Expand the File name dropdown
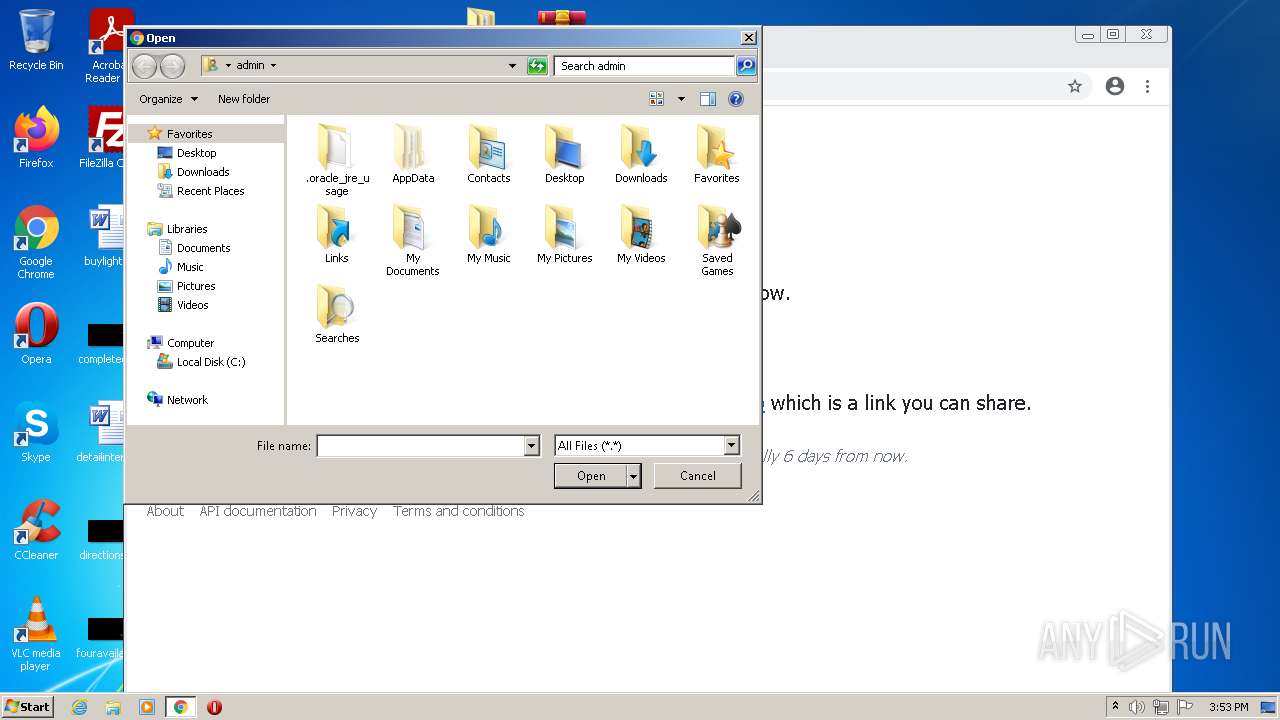The height and width of the screenshot is (720, 1280). point(532,446)
